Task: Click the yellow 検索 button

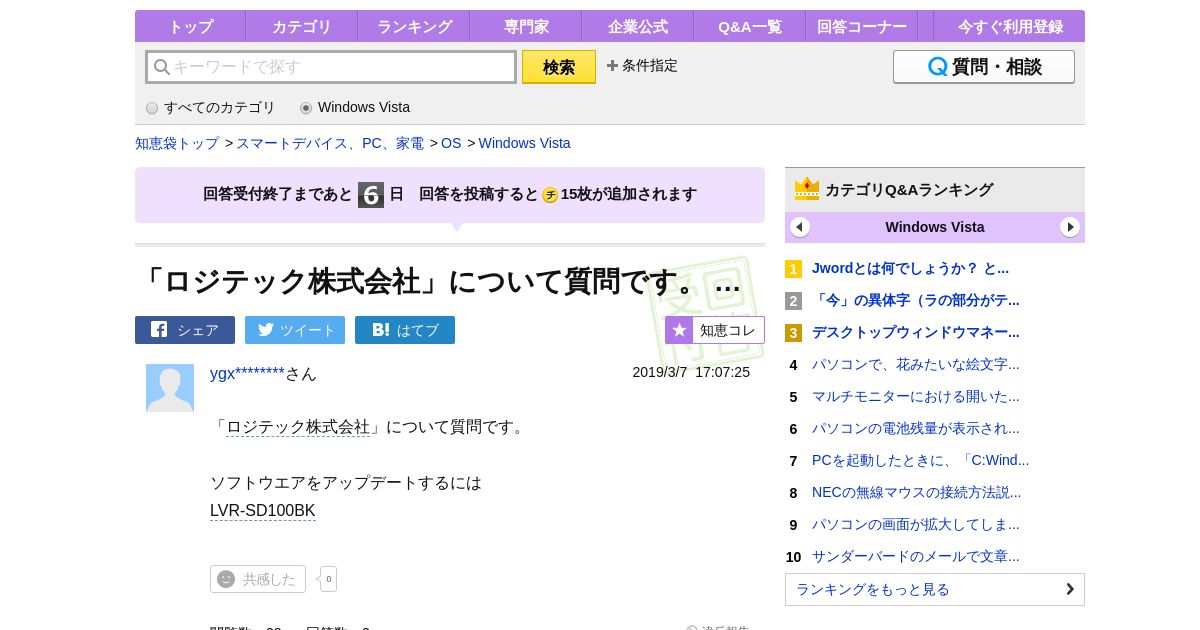Action: click(559, 67)
